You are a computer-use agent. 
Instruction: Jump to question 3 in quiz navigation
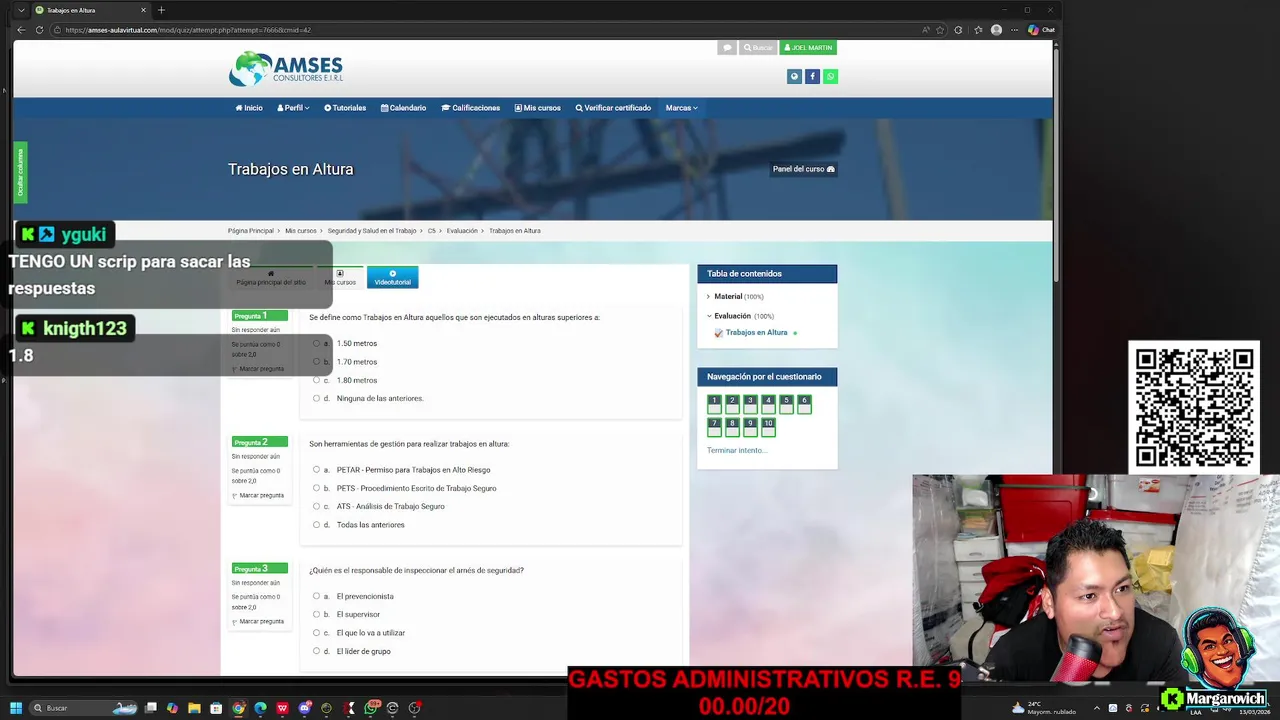[x=750, y=404]
